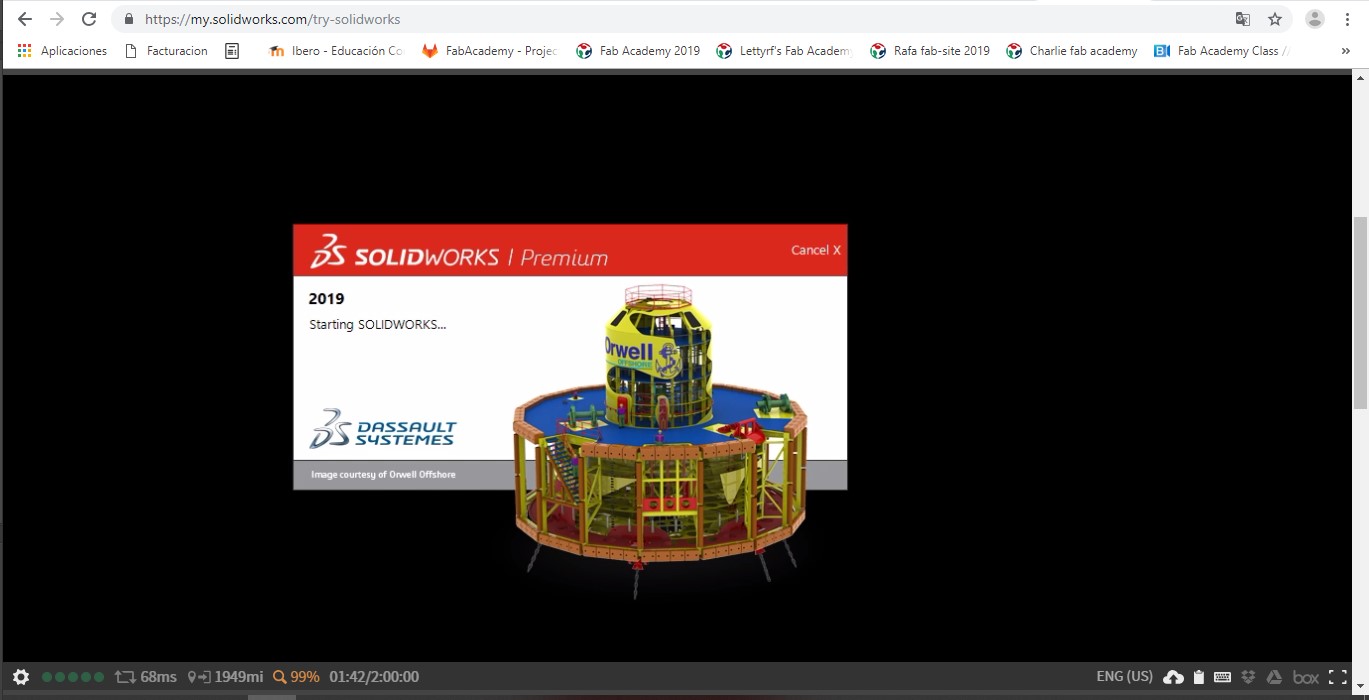This screenshot has width=1369, height=700.
Task: Open the Charlie fab academy bookmark
Action: tap(1072, 51)
